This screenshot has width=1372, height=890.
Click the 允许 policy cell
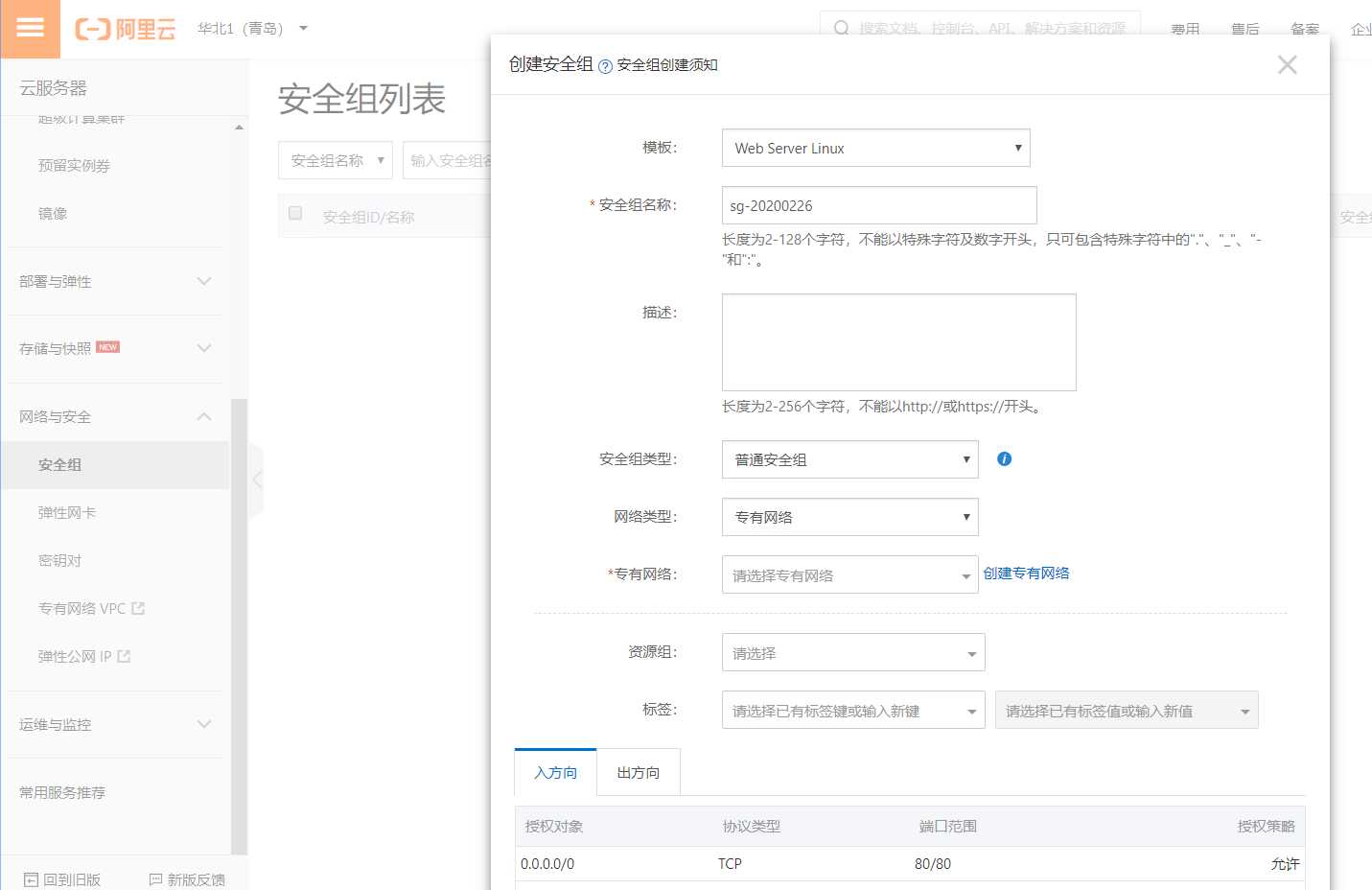click(1285, 864)
